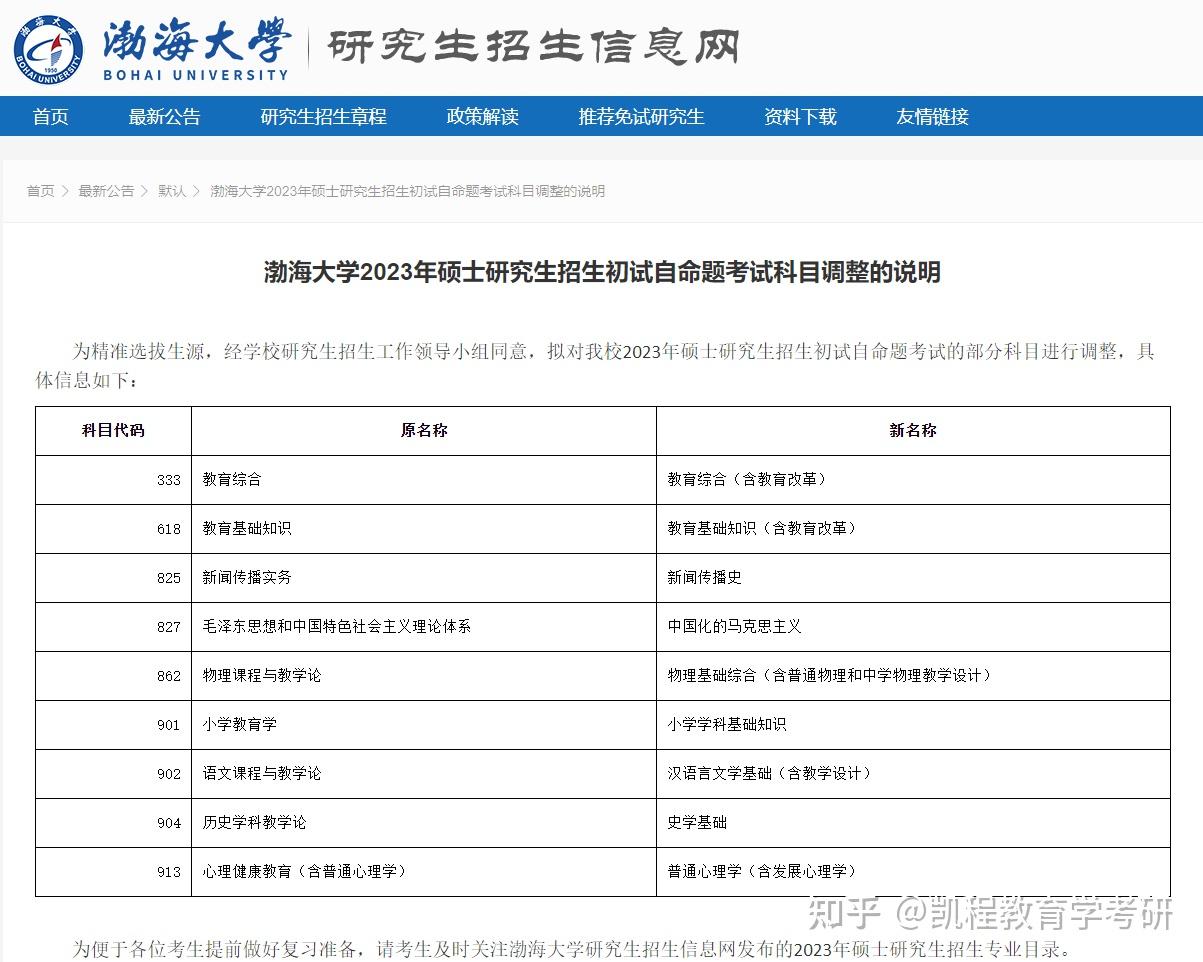Select table row for subject code 333
The image size is (1203, 962).
[602, 479]
